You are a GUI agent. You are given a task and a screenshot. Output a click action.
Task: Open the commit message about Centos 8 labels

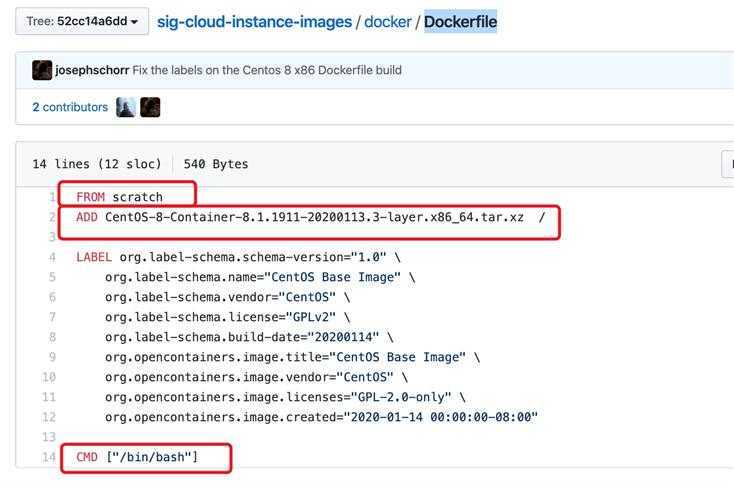point(267,70)
